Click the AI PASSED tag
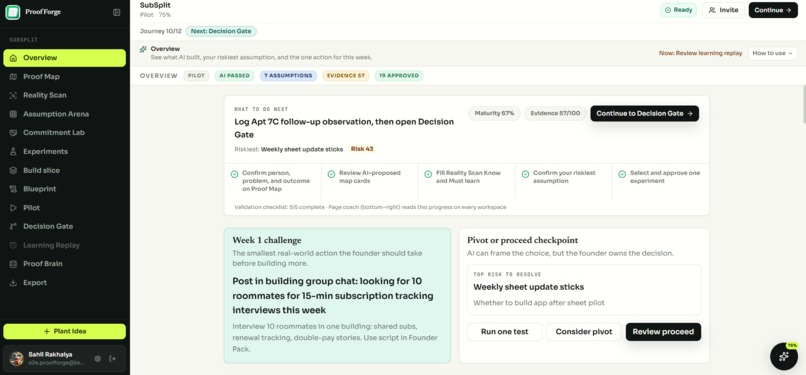 (234, 76)
